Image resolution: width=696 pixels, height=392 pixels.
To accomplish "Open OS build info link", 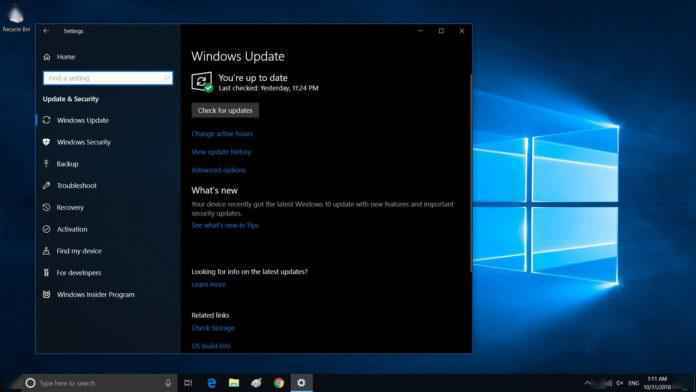I will point(211,346).
